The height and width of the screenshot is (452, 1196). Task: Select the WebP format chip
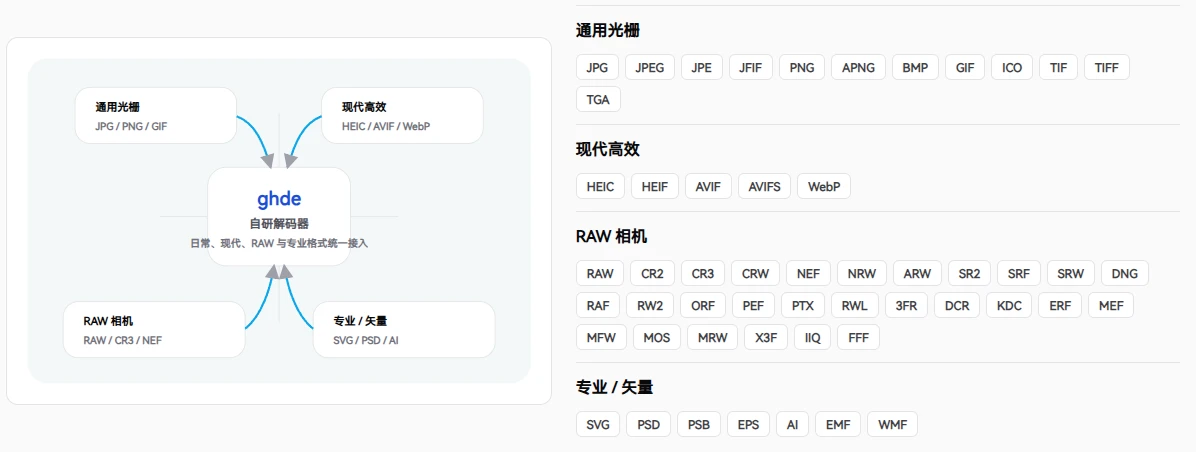coord(824,186)
